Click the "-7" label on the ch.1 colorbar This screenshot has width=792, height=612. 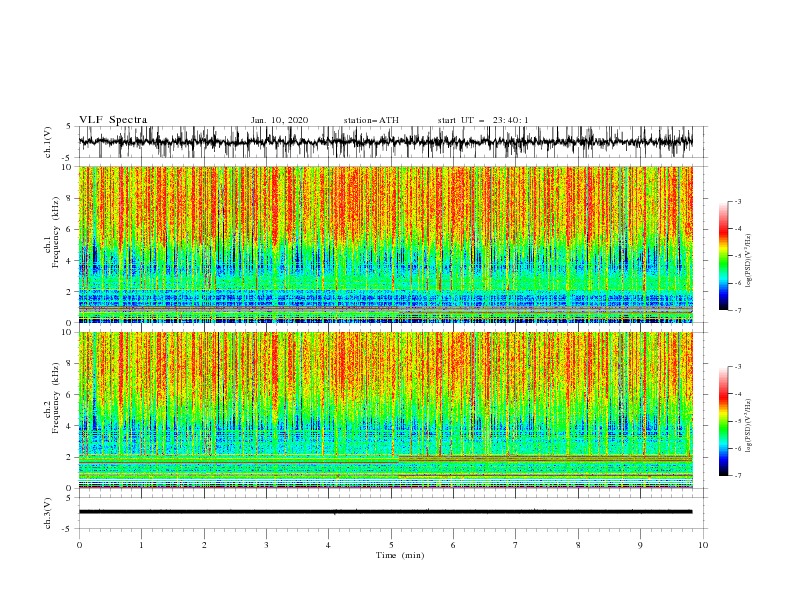[x=738, y=310]
